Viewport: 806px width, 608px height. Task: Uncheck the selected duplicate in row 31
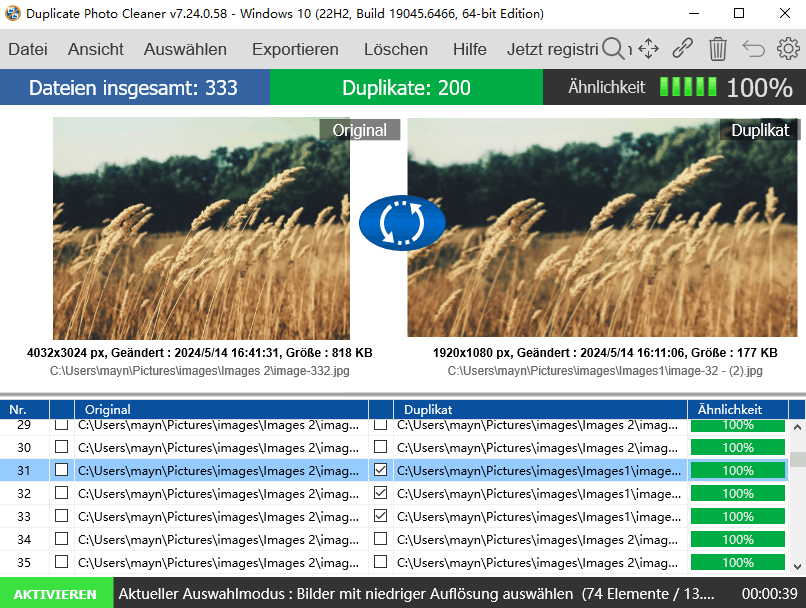pos(380,470)
